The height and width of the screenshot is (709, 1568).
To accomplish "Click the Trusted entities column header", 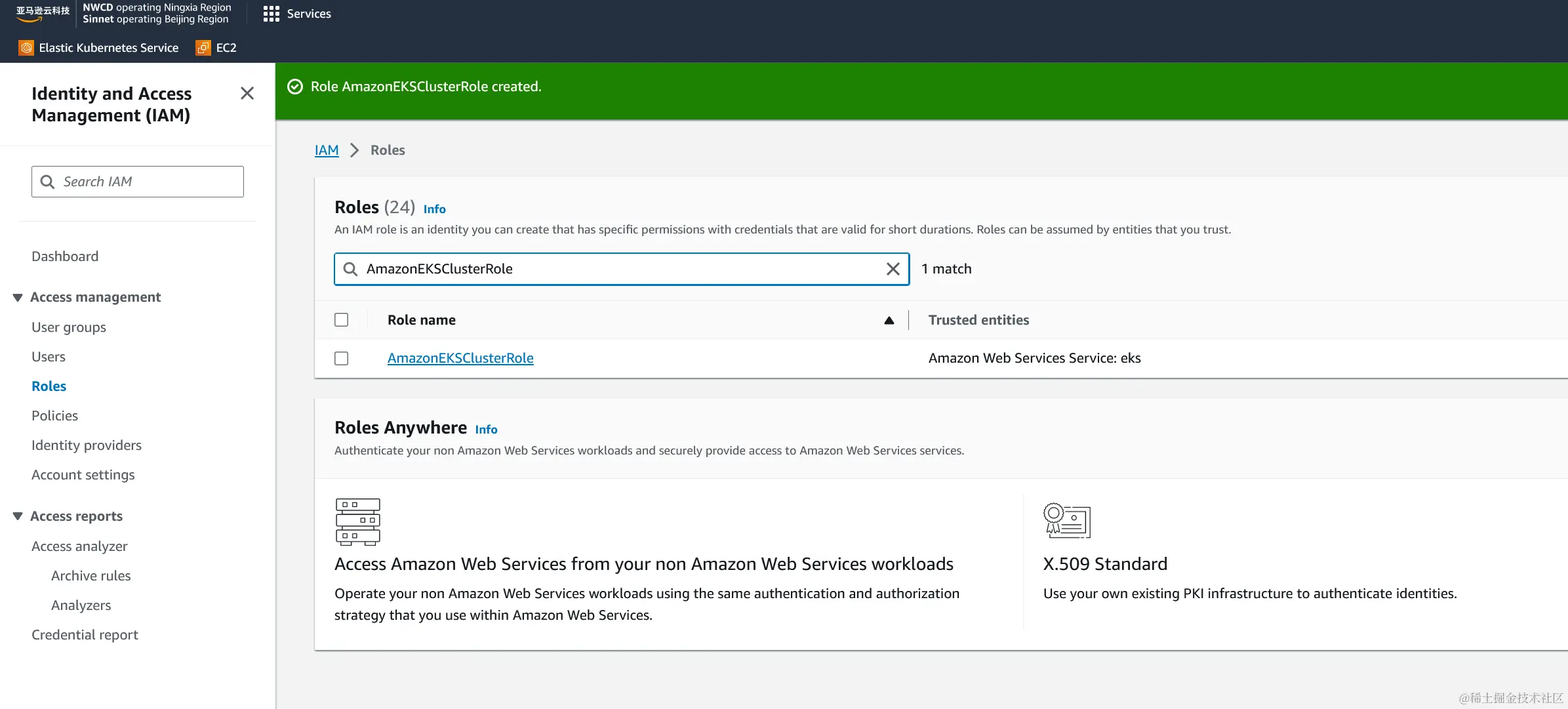I will (978, 320).
